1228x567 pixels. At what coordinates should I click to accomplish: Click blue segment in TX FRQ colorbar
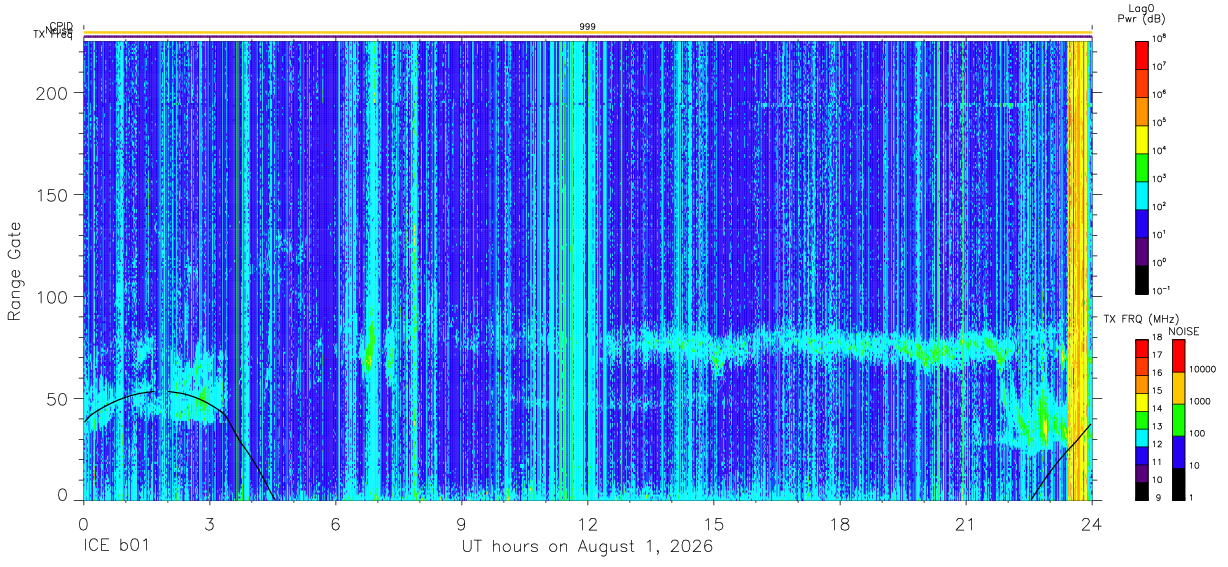point(1141,455)
